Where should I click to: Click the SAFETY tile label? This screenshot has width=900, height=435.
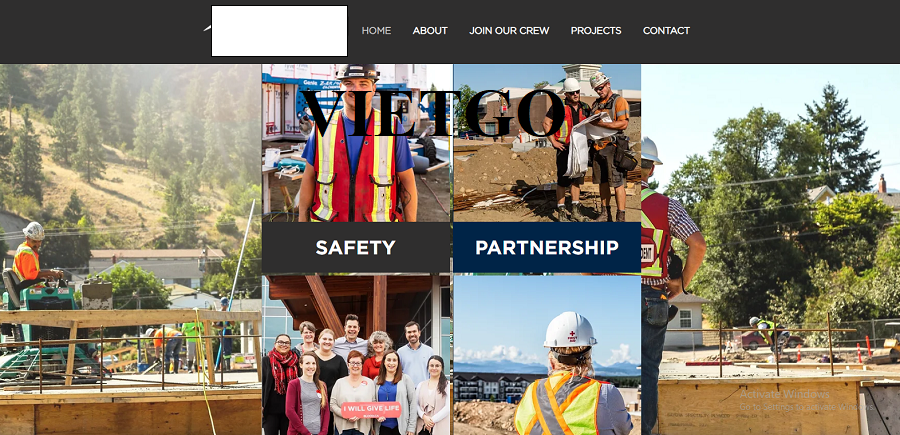(356, 247)
